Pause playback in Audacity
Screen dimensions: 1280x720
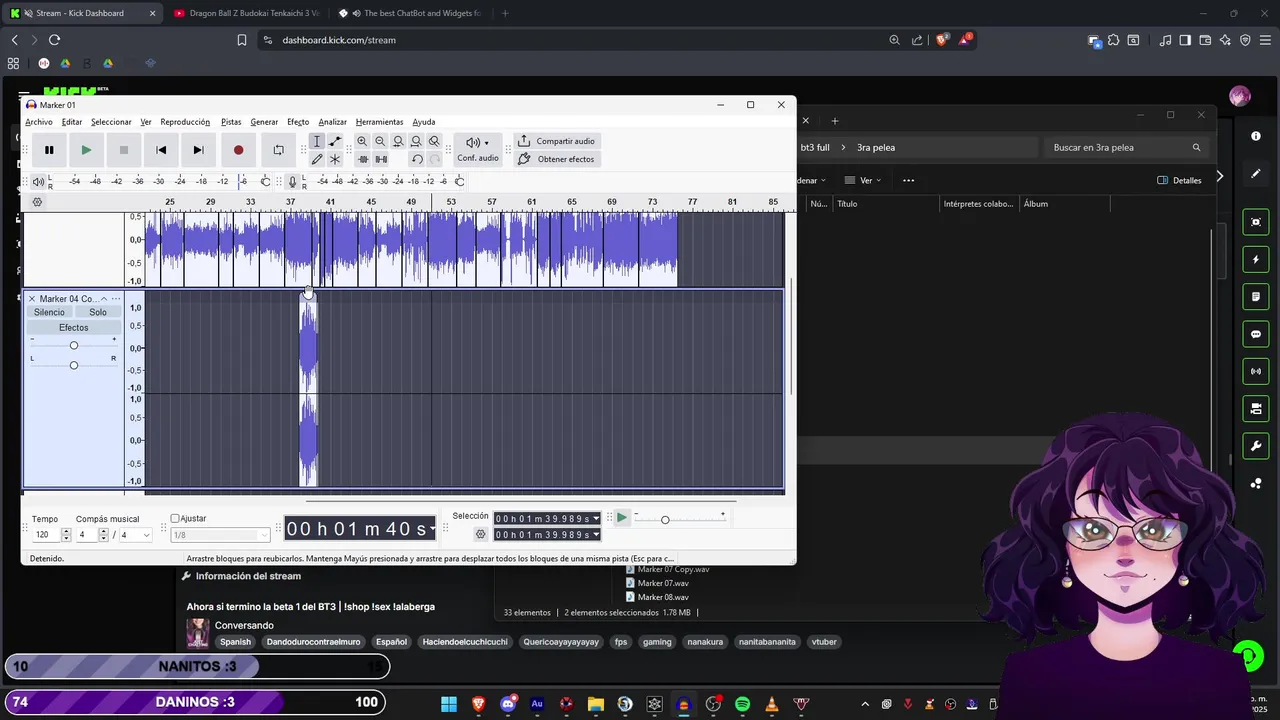coord(49,150)
